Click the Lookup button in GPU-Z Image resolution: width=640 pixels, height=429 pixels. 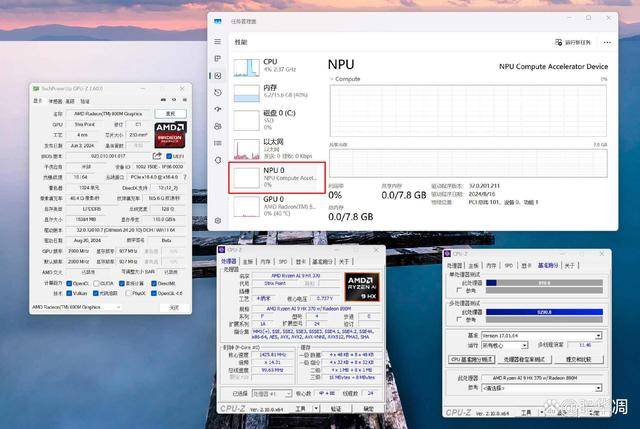171,113
